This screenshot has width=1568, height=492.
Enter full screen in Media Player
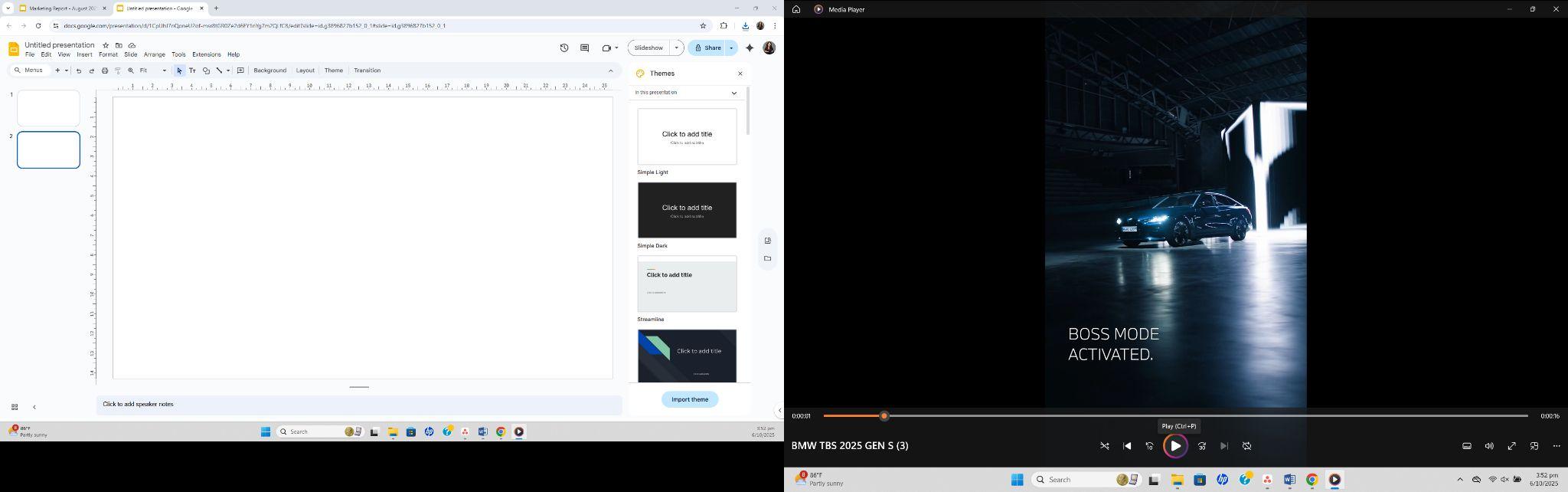(1512, 446)
